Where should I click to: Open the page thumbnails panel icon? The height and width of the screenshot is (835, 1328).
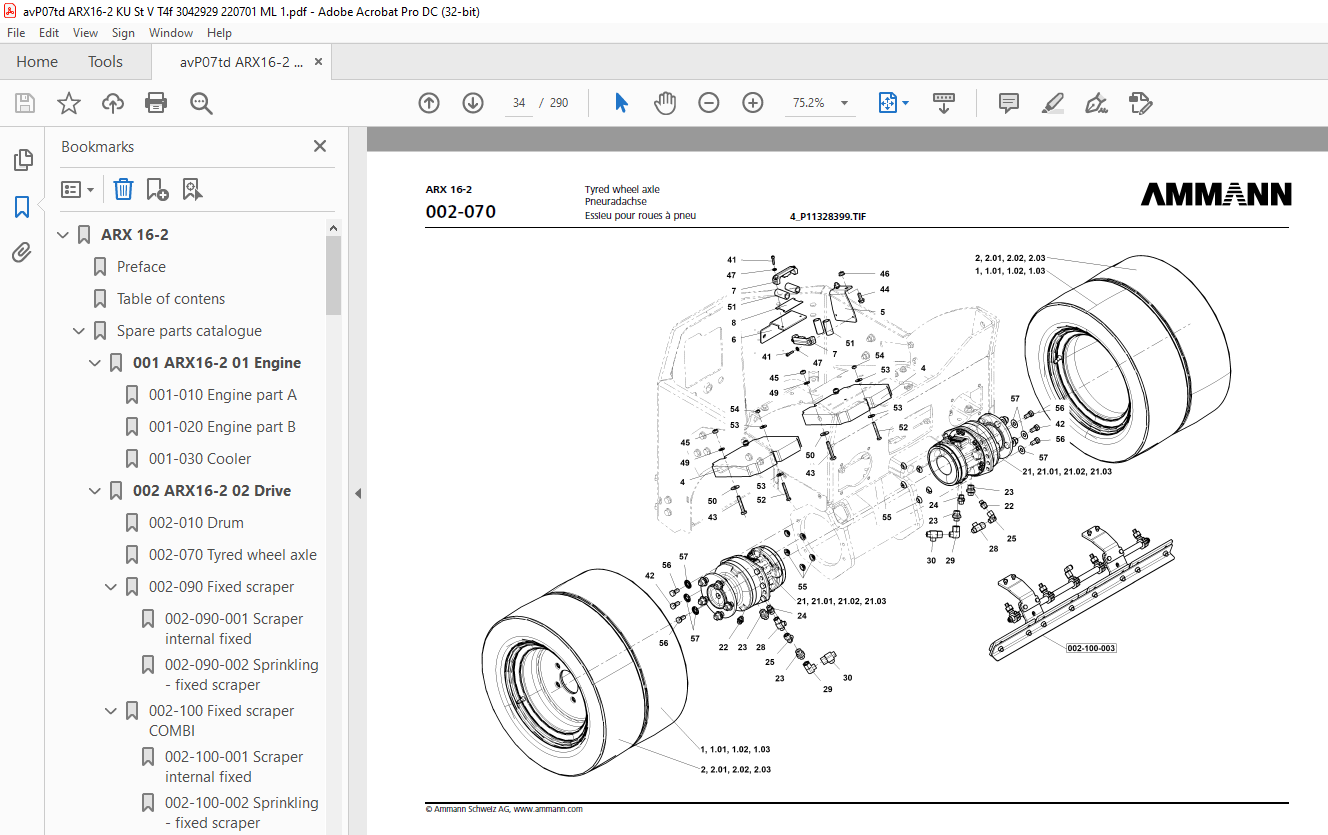(x=22, y=160)
